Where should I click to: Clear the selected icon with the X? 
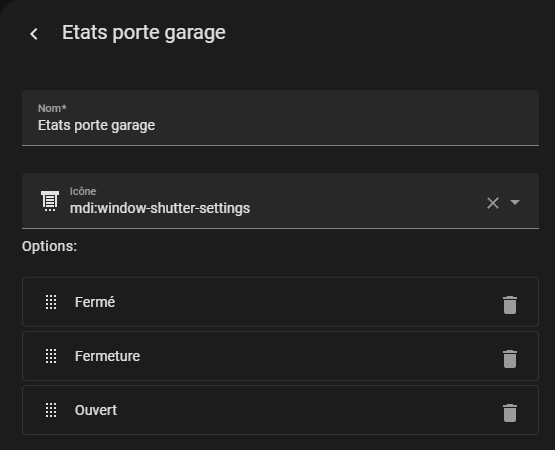coord(493,203)
